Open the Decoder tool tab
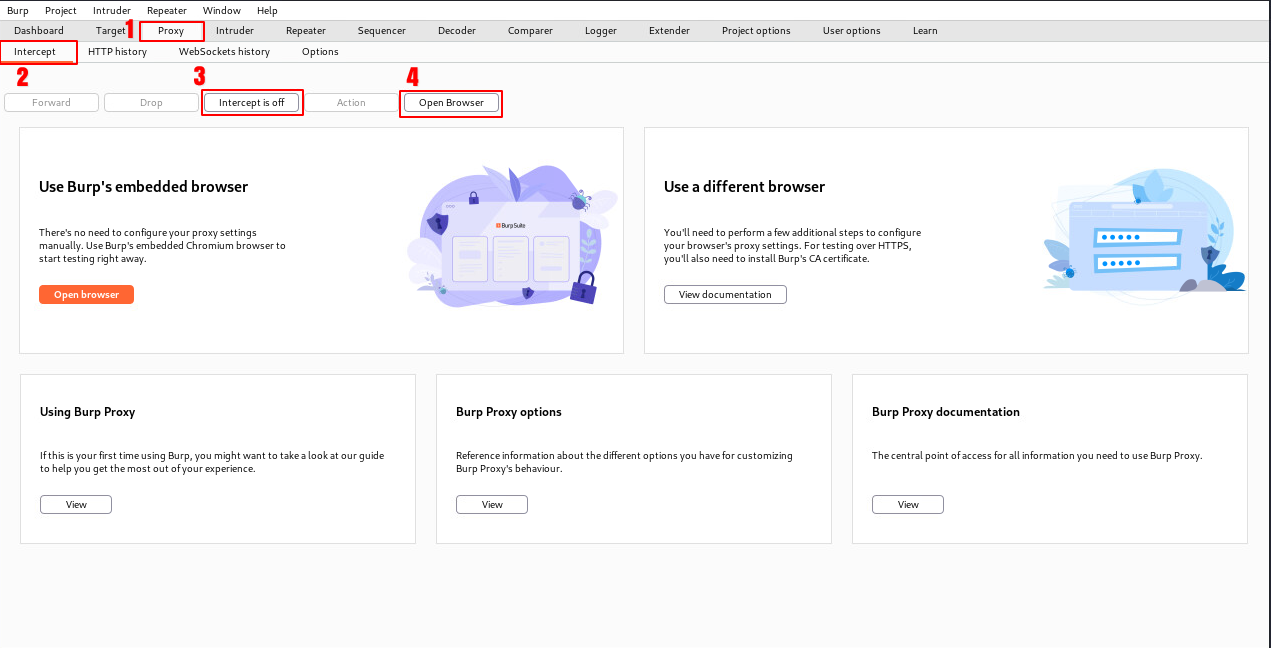This screenshot has width=1271, height=648. click(x=457, y=31)
